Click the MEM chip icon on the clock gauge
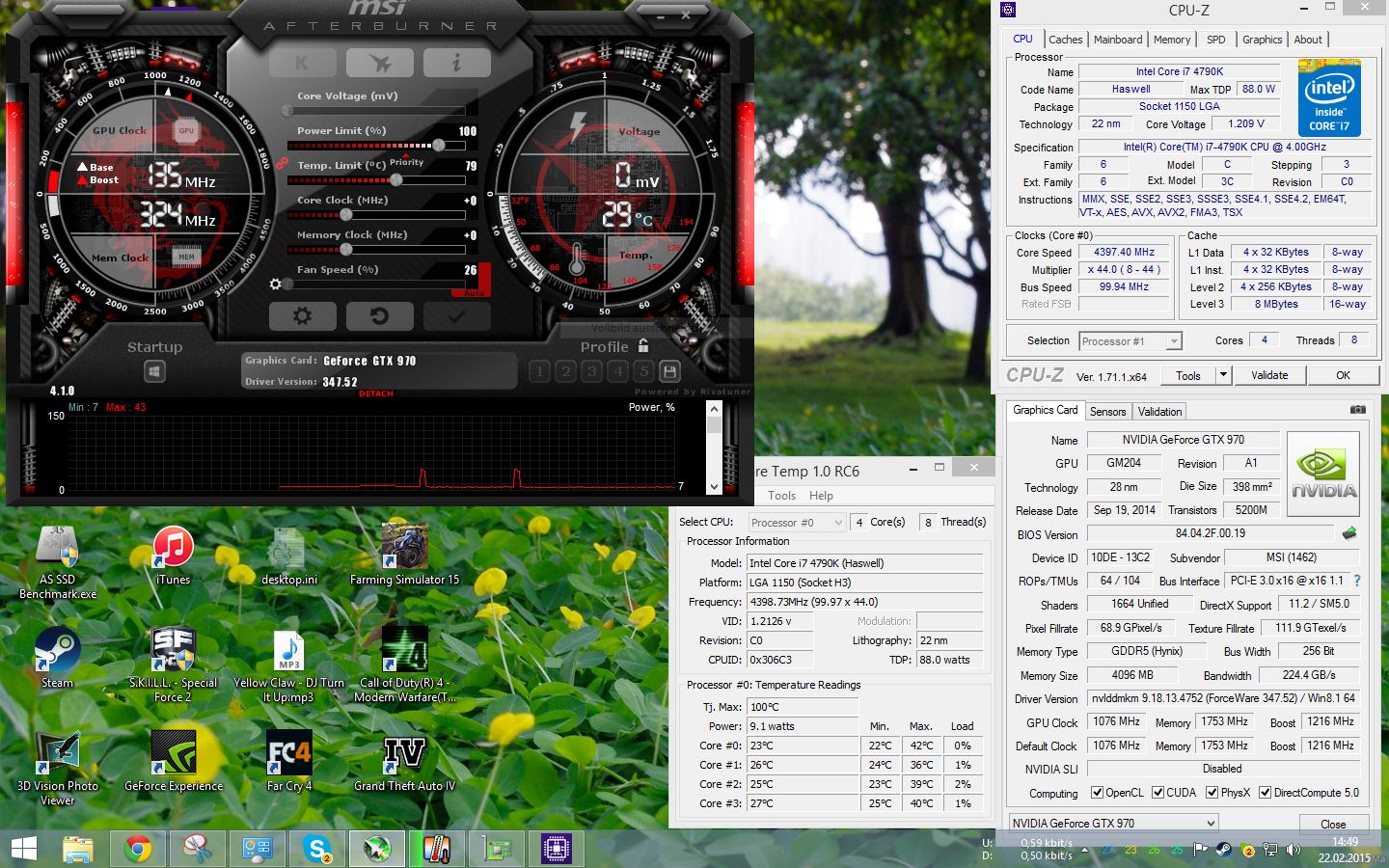1389x868 pixels. [x=186, y=257]
